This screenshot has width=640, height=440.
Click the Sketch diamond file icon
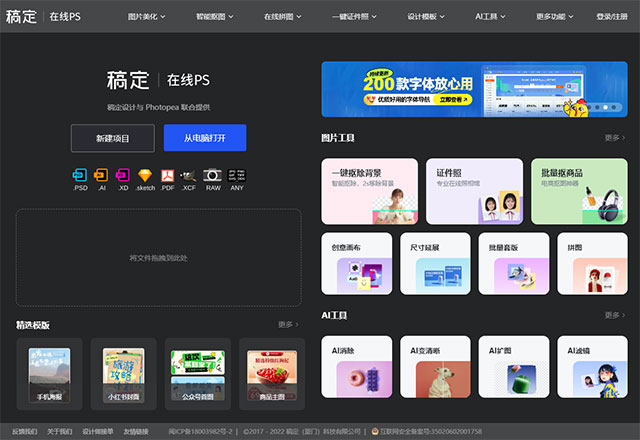coord(146,175)
